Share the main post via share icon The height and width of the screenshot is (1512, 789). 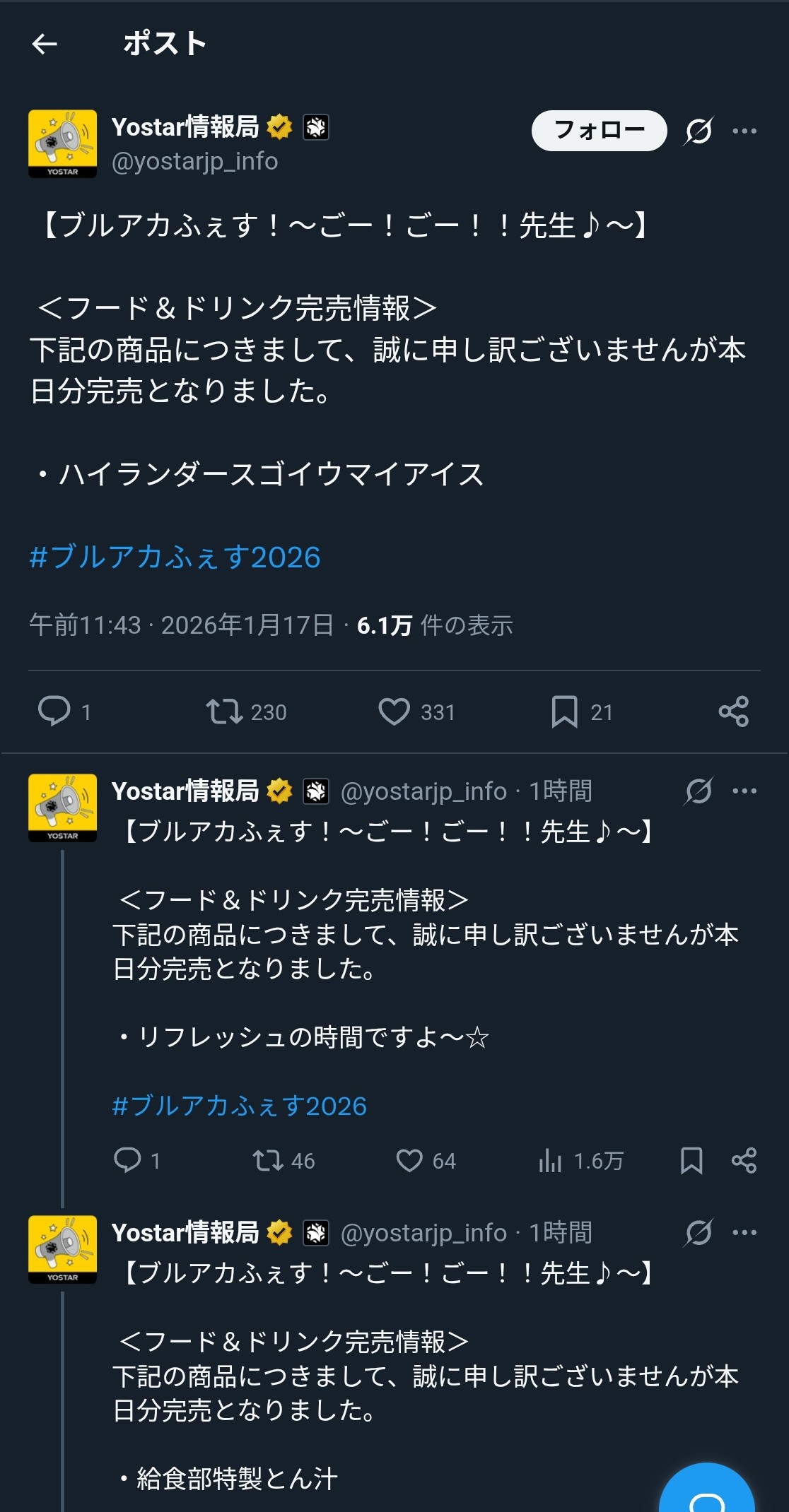[733, 711]
